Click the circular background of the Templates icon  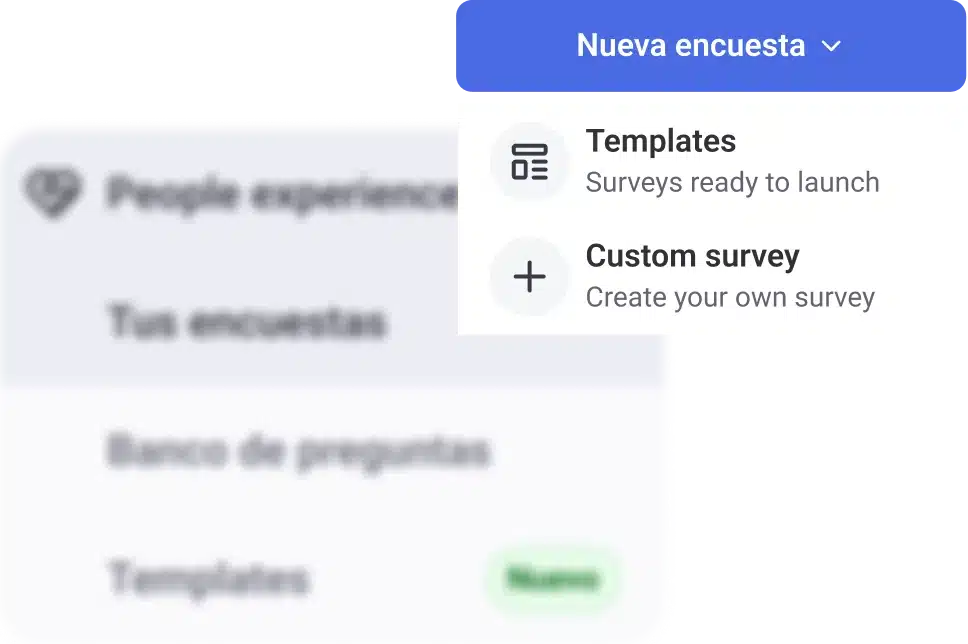[x=529, y=162]
